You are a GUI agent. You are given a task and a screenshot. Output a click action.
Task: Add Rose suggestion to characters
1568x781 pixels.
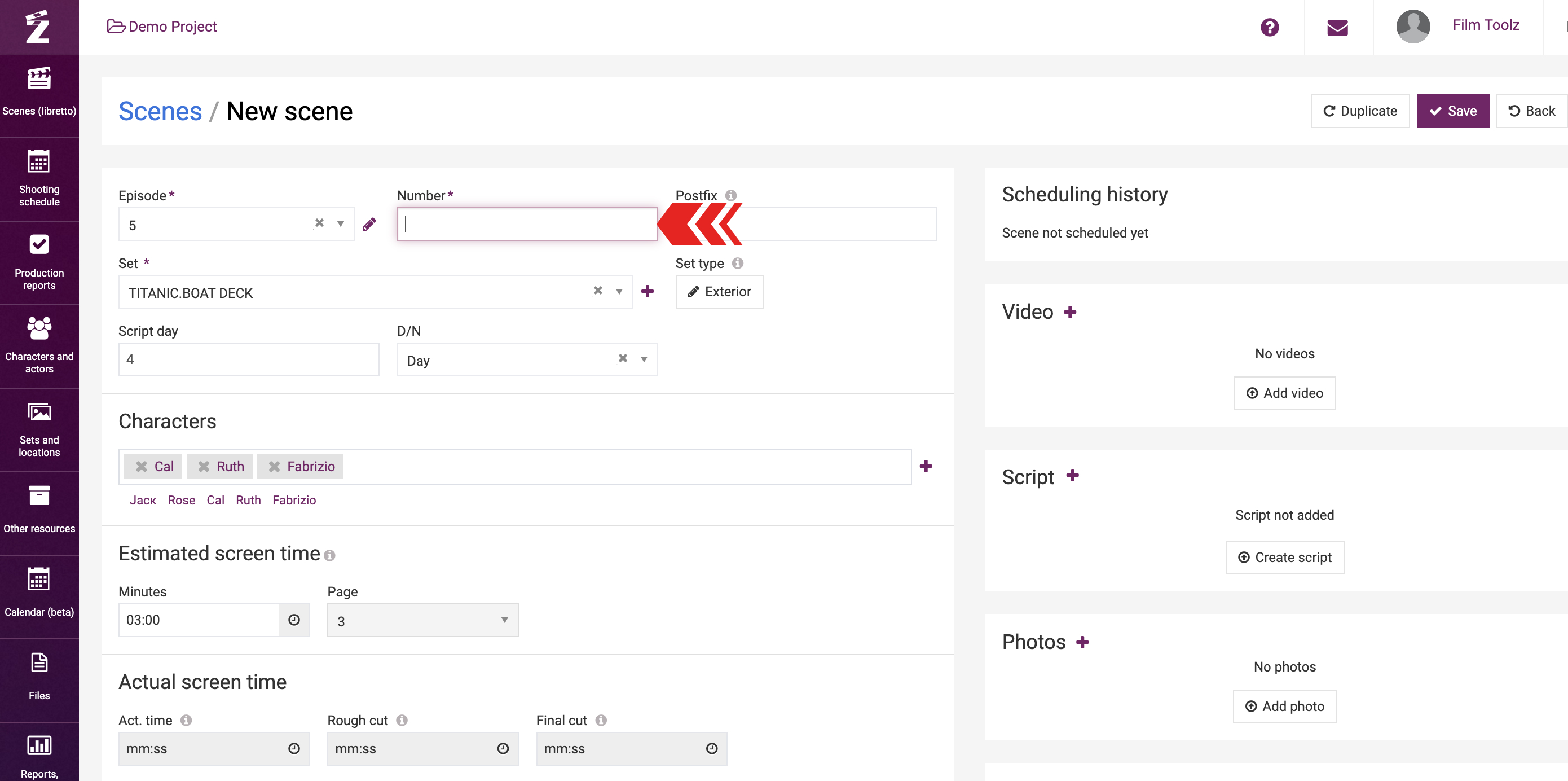(x=182, y=500)
